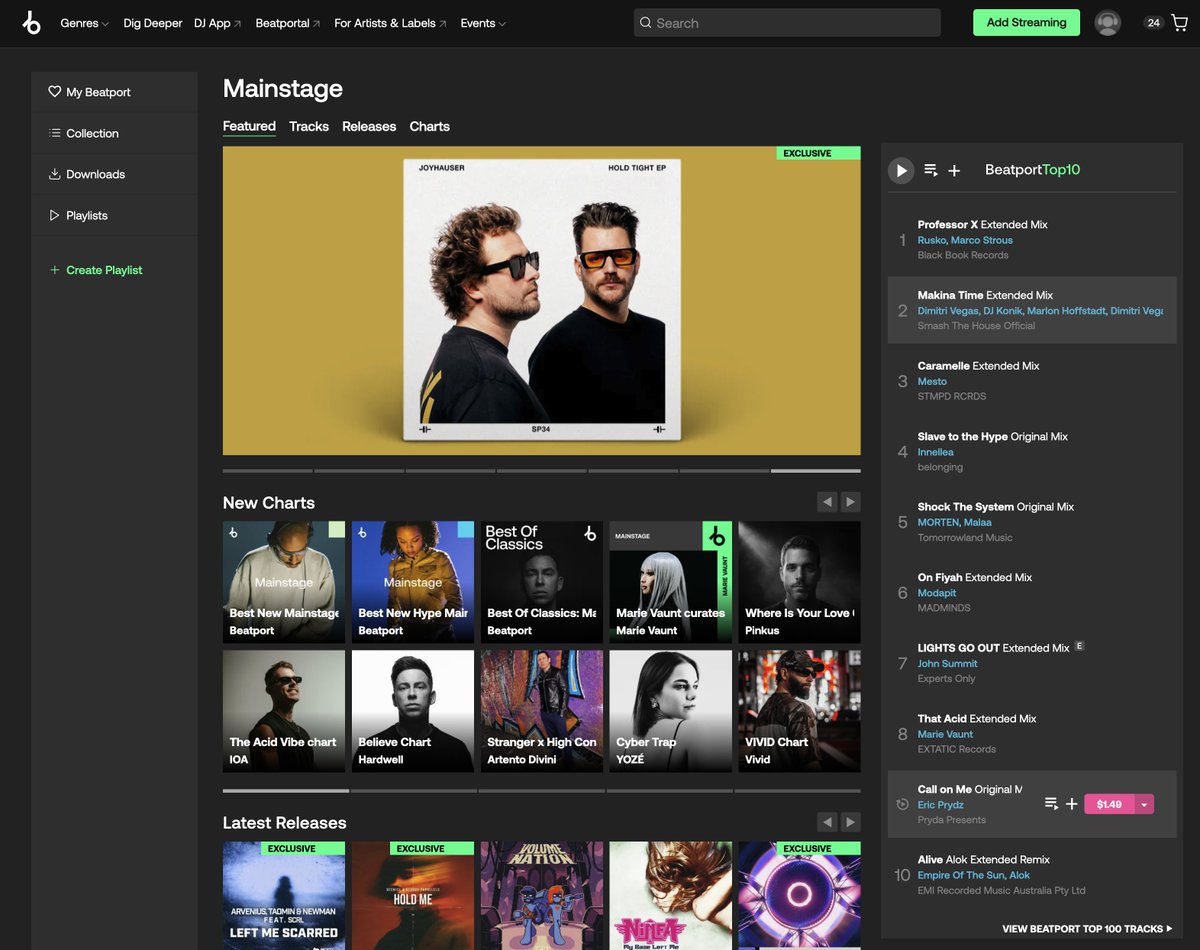Screen dimensions: 1200x950
Task: Open Beatportal external link
Action: click(x=288, y=23)
